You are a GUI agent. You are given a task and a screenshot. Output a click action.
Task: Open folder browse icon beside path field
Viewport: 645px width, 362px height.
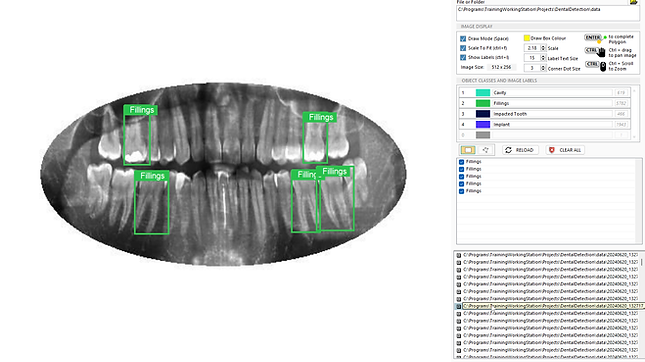[633, 2]
